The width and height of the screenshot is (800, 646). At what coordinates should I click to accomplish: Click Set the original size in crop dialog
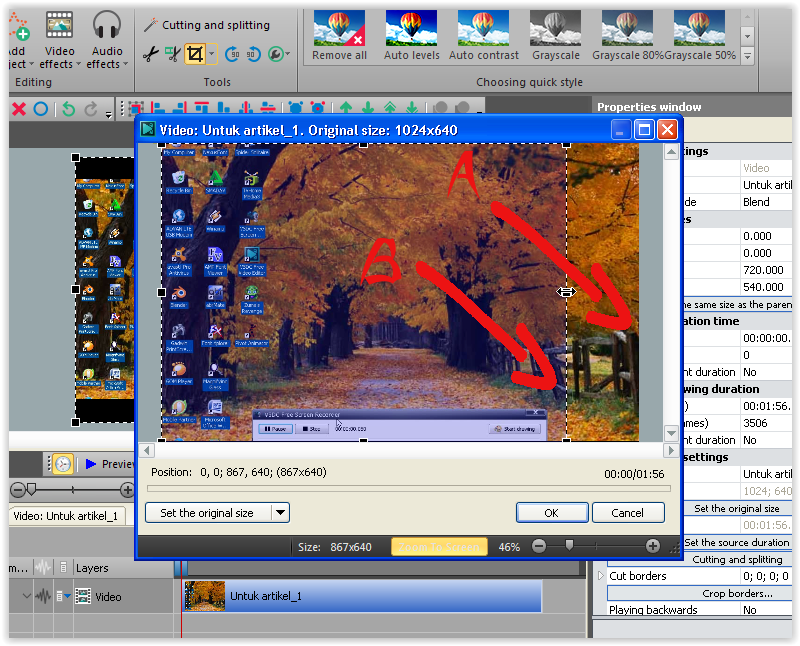click(x=207, y=513)
